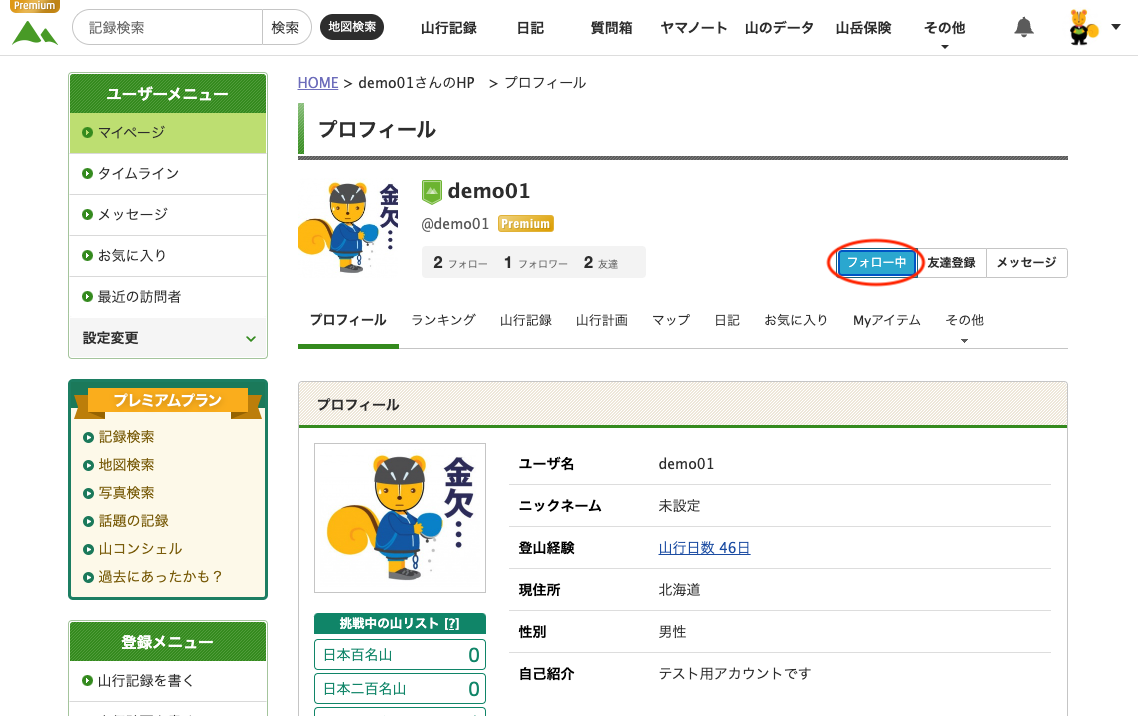
Task: Click the 検索 search button
Action: coord(285,28)
